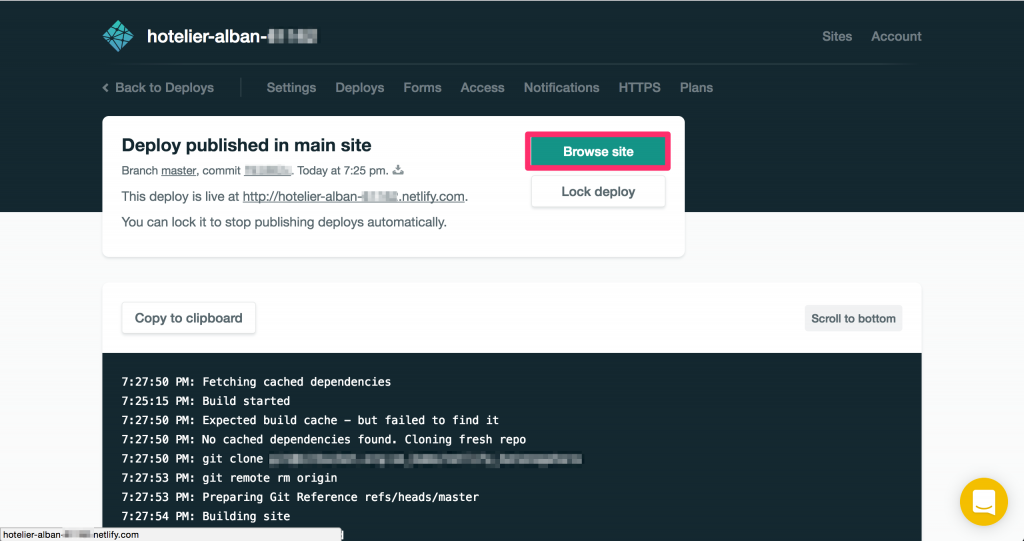Open the Forms tab
Image resolution: width=1024 pixels, height=541 pixels.
423,88
